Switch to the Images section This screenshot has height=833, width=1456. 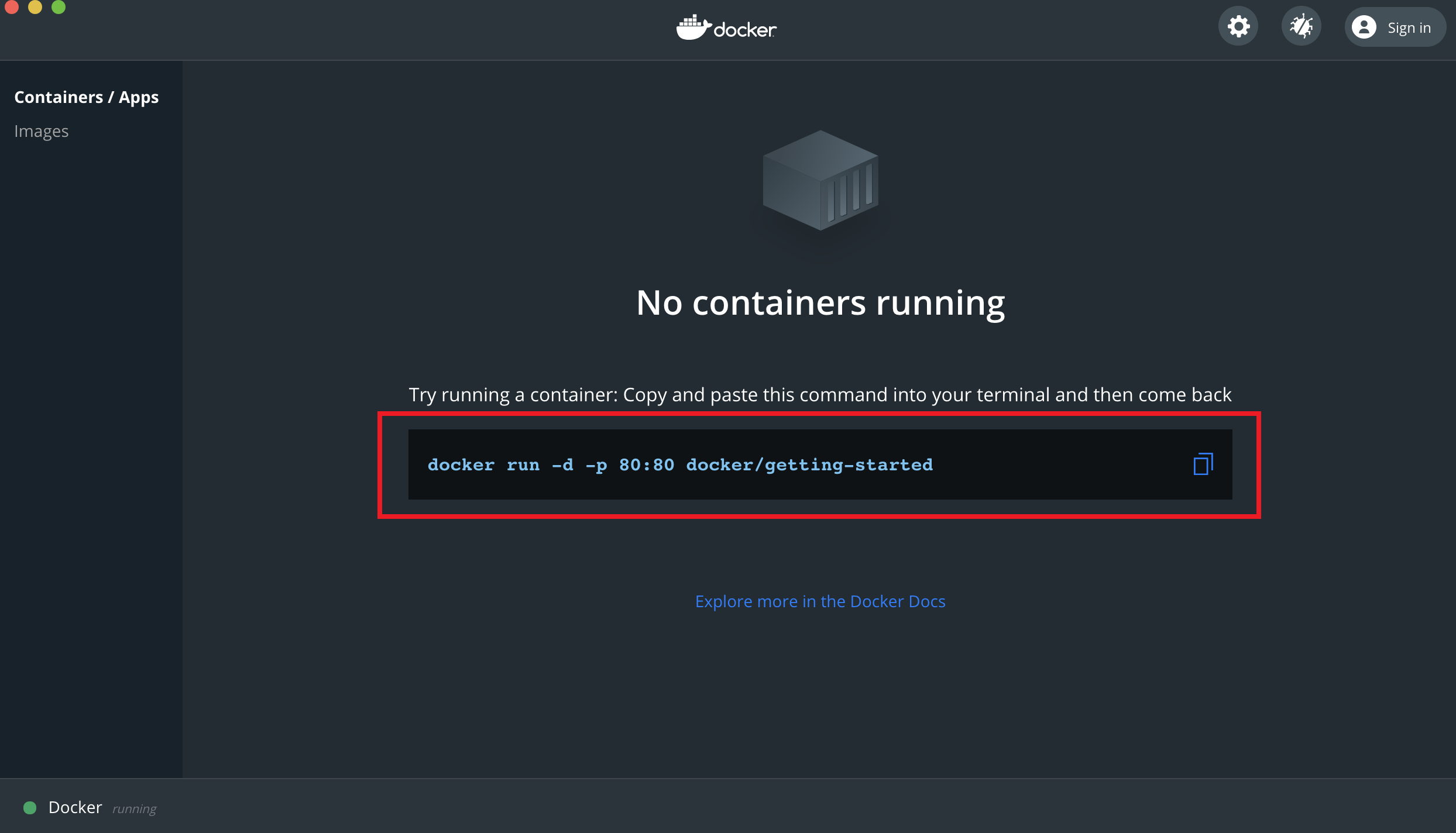(x=42, y=131)
